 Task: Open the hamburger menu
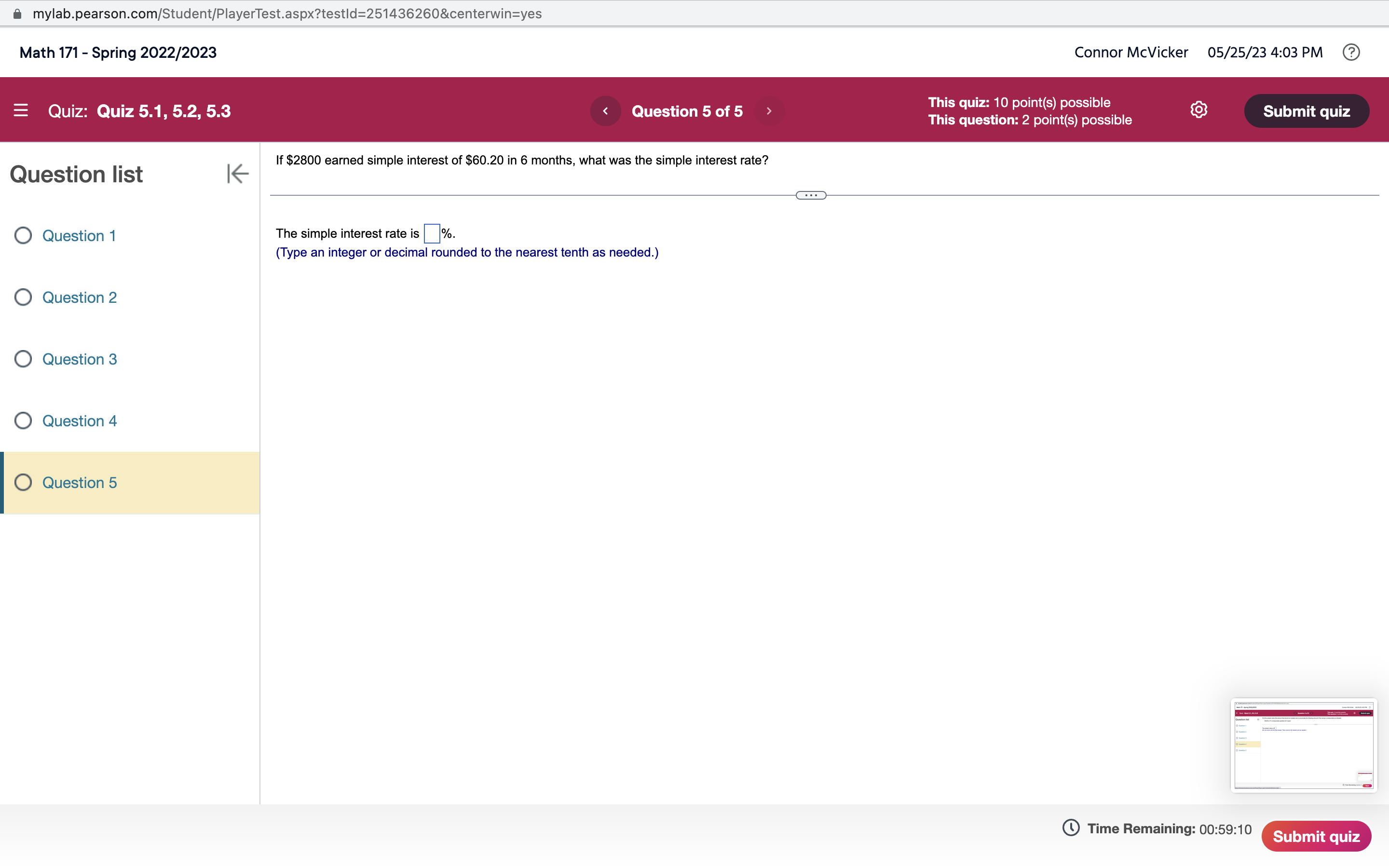(21, 110)
